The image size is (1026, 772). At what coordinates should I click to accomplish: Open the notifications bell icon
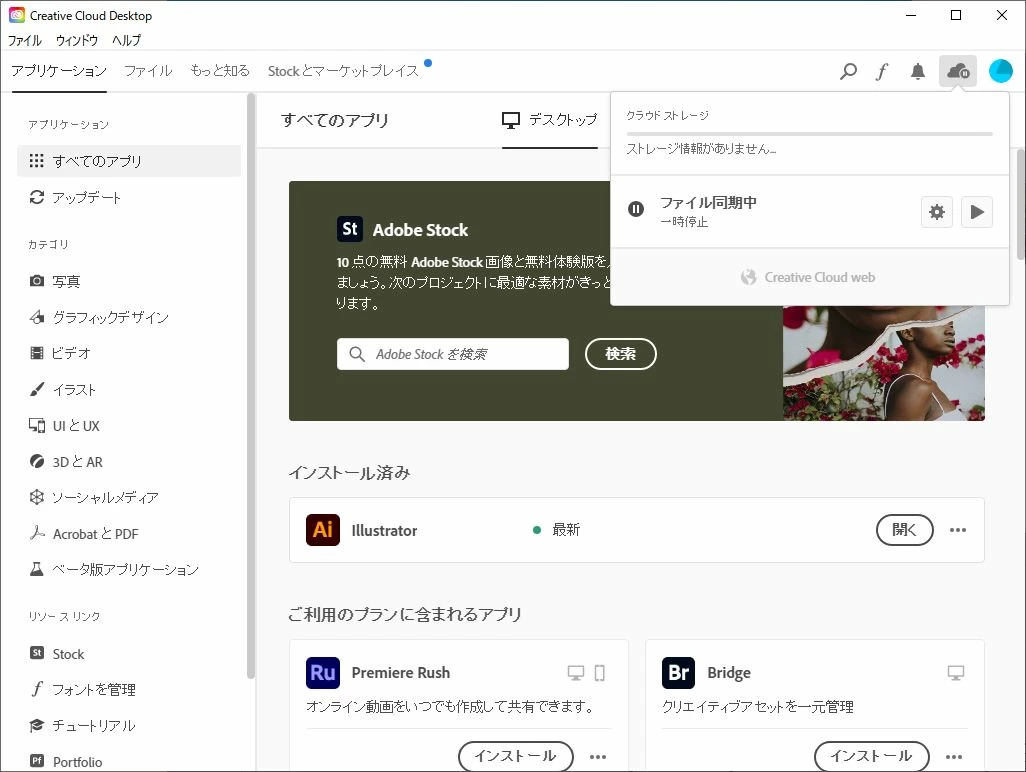(918, 71)
